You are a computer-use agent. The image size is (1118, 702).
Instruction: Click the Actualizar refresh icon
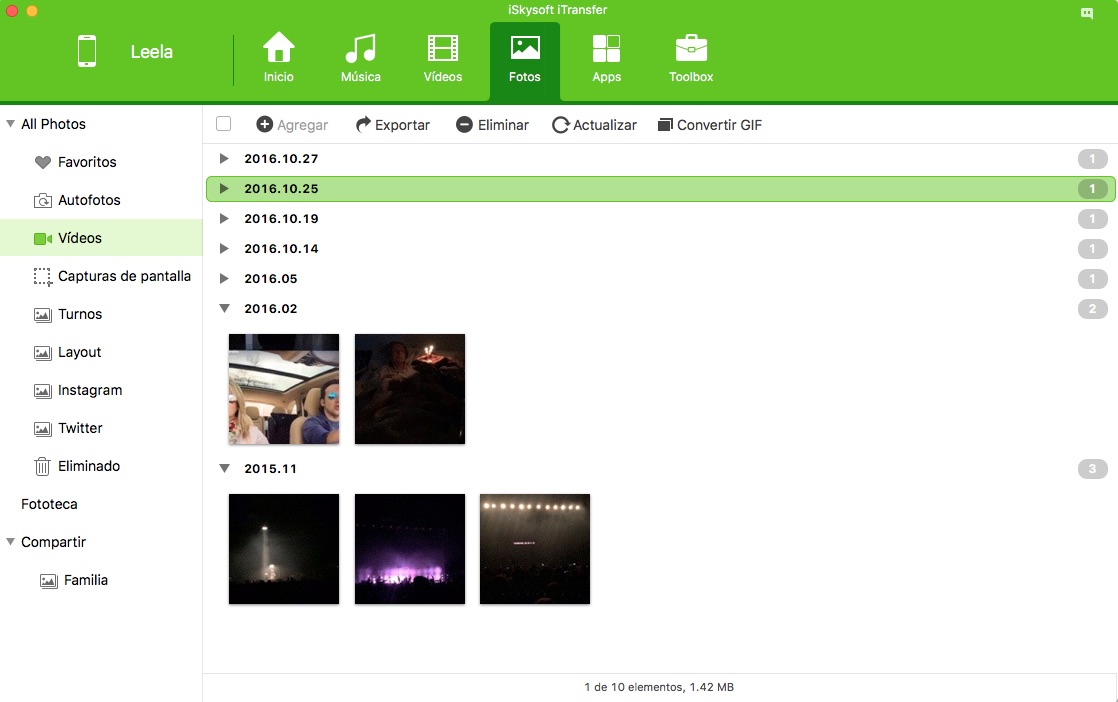tap(560, 125)
